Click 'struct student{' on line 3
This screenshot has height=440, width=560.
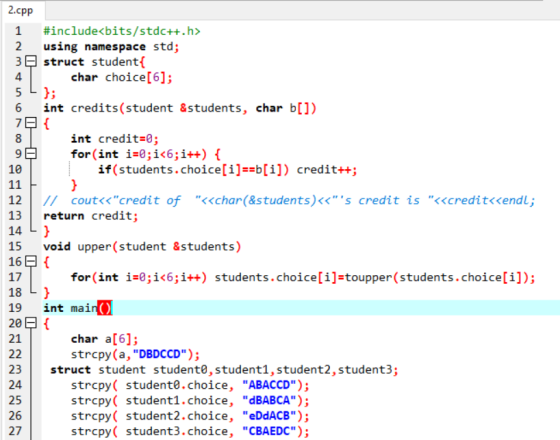pyautogui.click(x=94, y=62)
